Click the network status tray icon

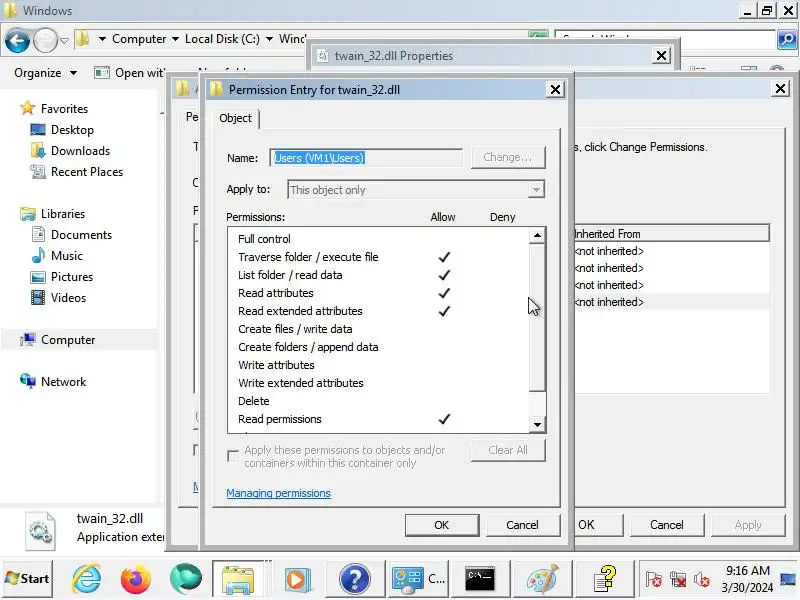tap(678, 579)
